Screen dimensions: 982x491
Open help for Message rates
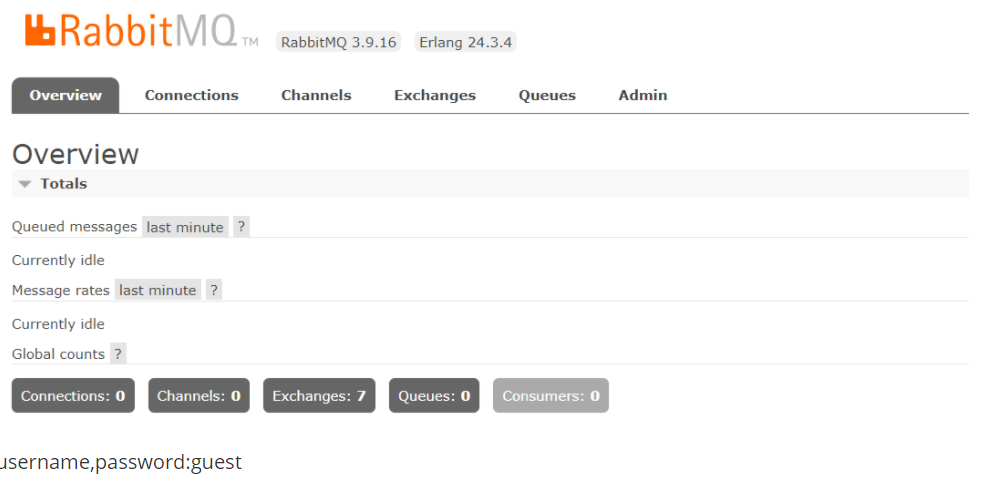214,291
